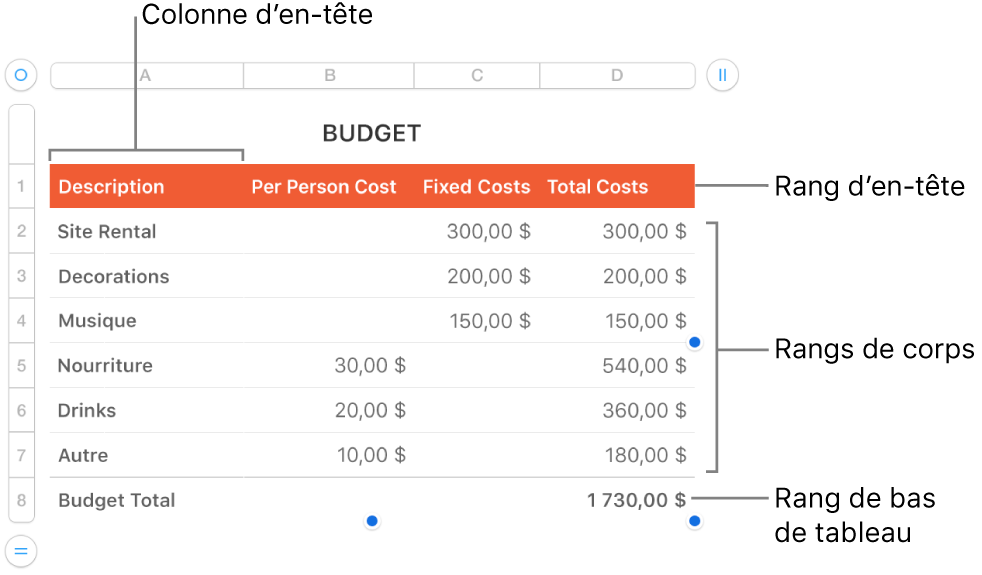Click the Per Person Cost header cell

[x=323, y=187]
